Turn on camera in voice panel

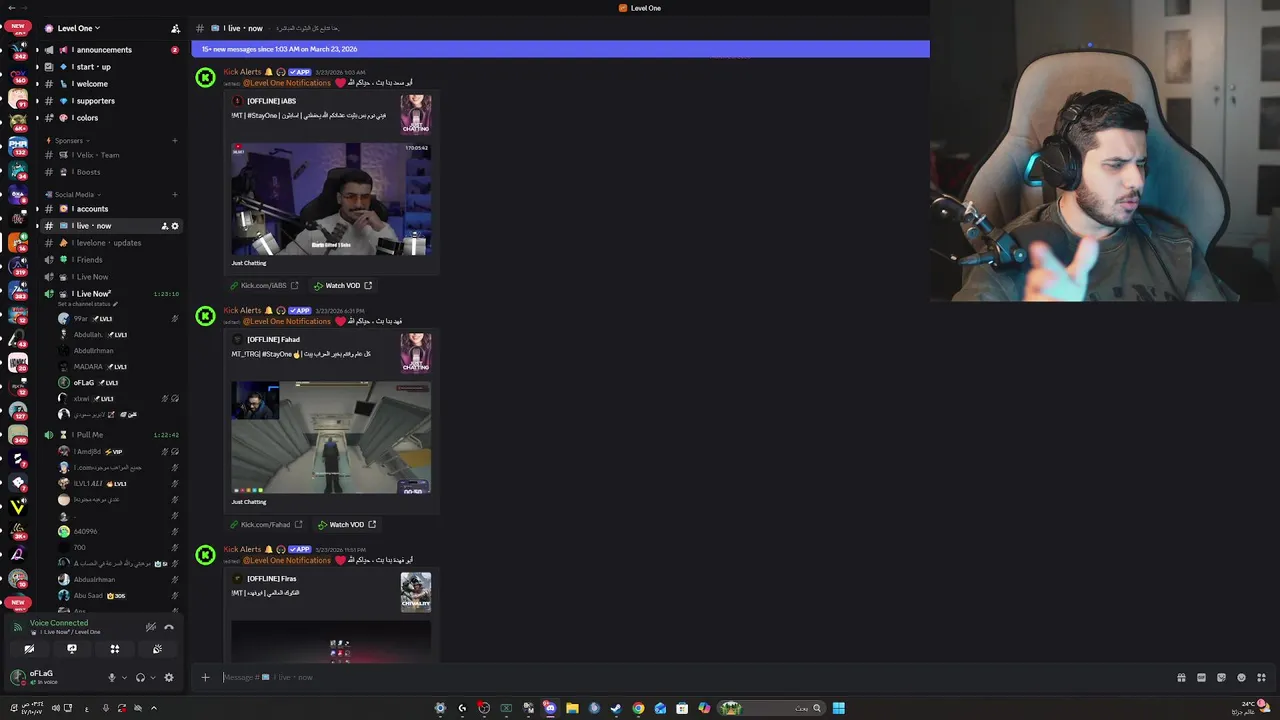29,649
